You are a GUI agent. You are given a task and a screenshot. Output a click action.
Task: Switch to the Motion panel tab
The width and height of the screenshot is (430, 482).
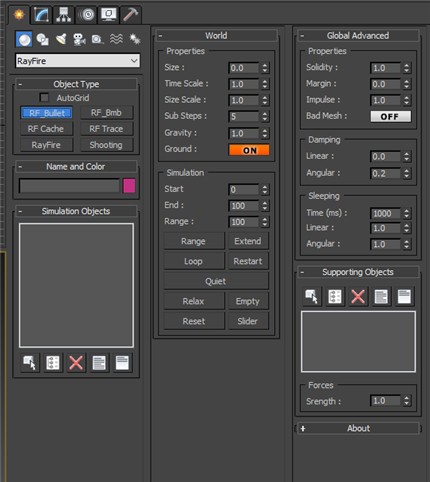pyautogui.click(x=87, y=15)
